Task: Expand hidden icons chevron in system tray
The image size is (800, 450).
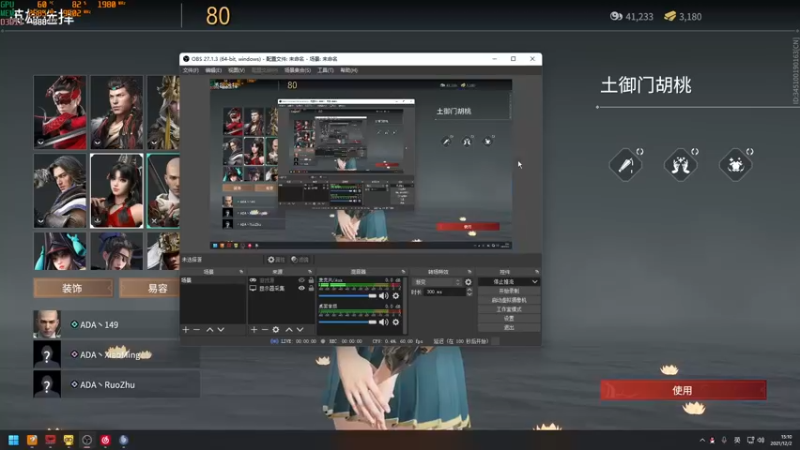Action: (x=703, y=440)
